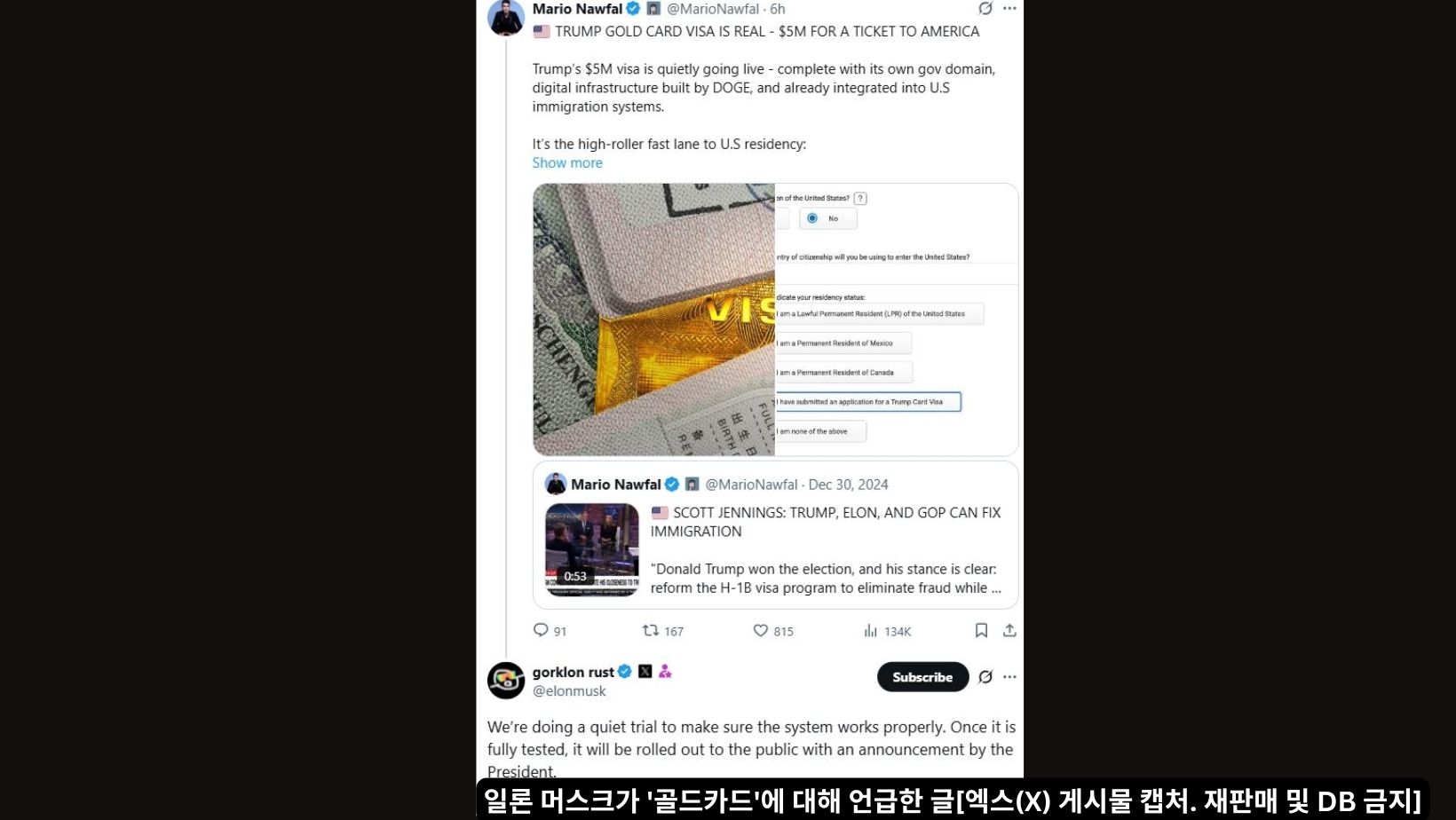Image resolution: width=1456 pixels, height=820 pixels.
Task: Subscribe to gorklon rust
Action: (922, 676)
